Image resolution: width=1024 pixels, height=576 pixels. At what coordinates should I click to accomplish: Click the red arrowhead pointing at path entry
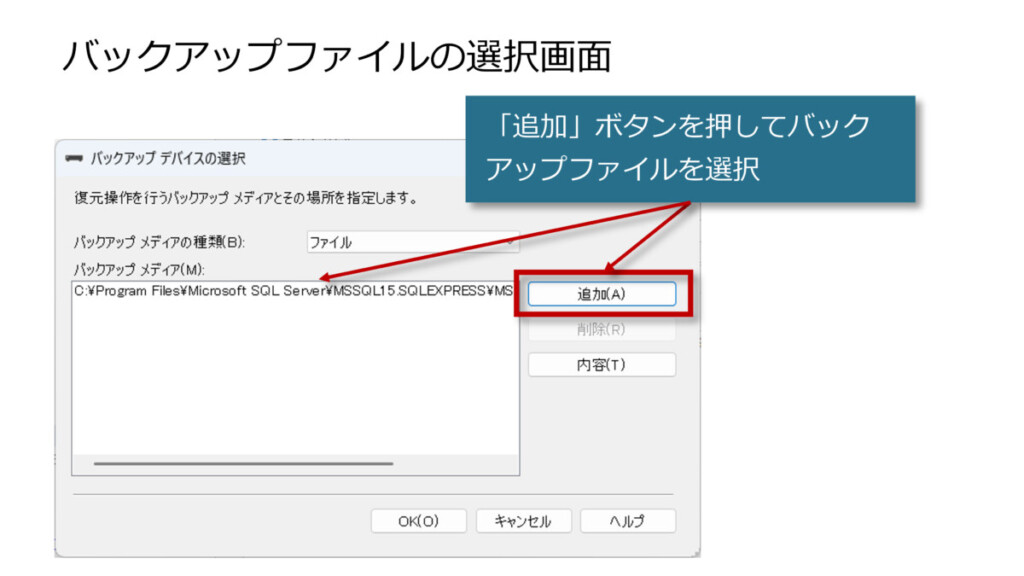coord(326,279)
